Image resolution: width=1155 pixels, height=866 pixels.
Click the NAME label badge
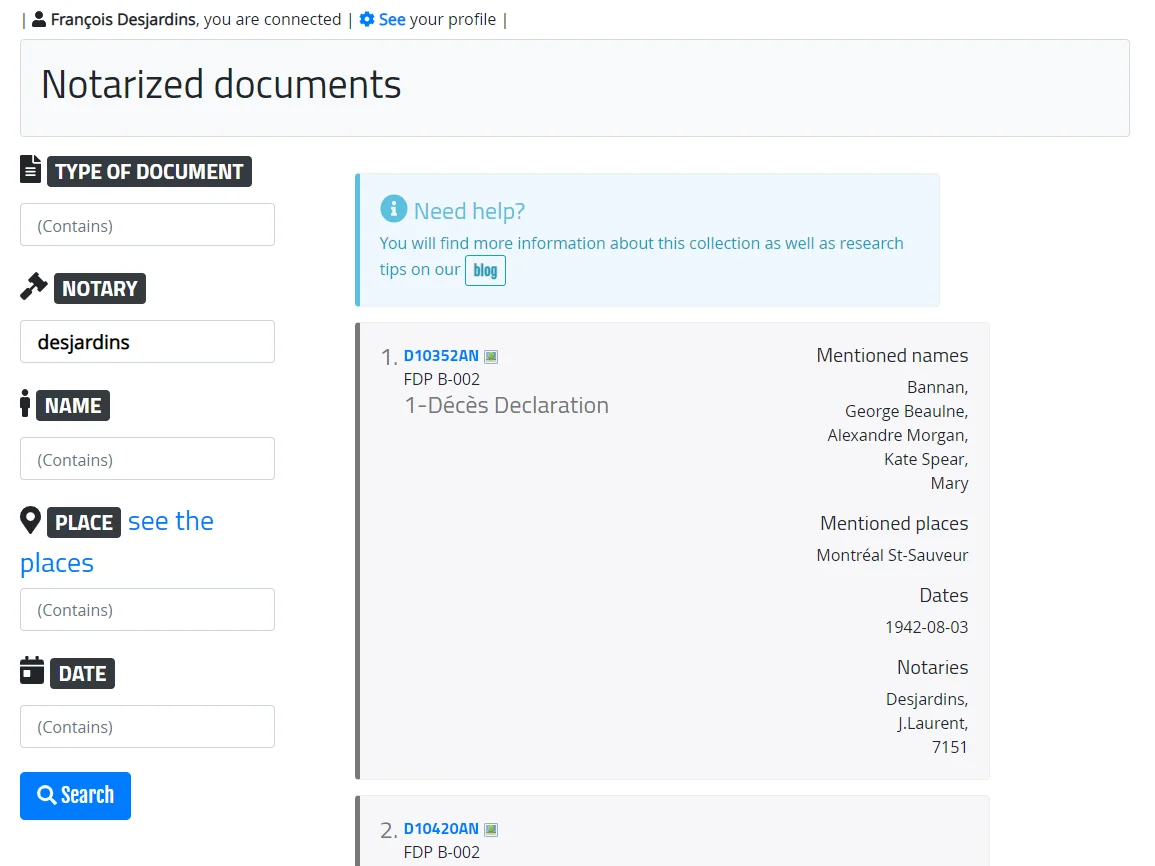coord(73,406)
